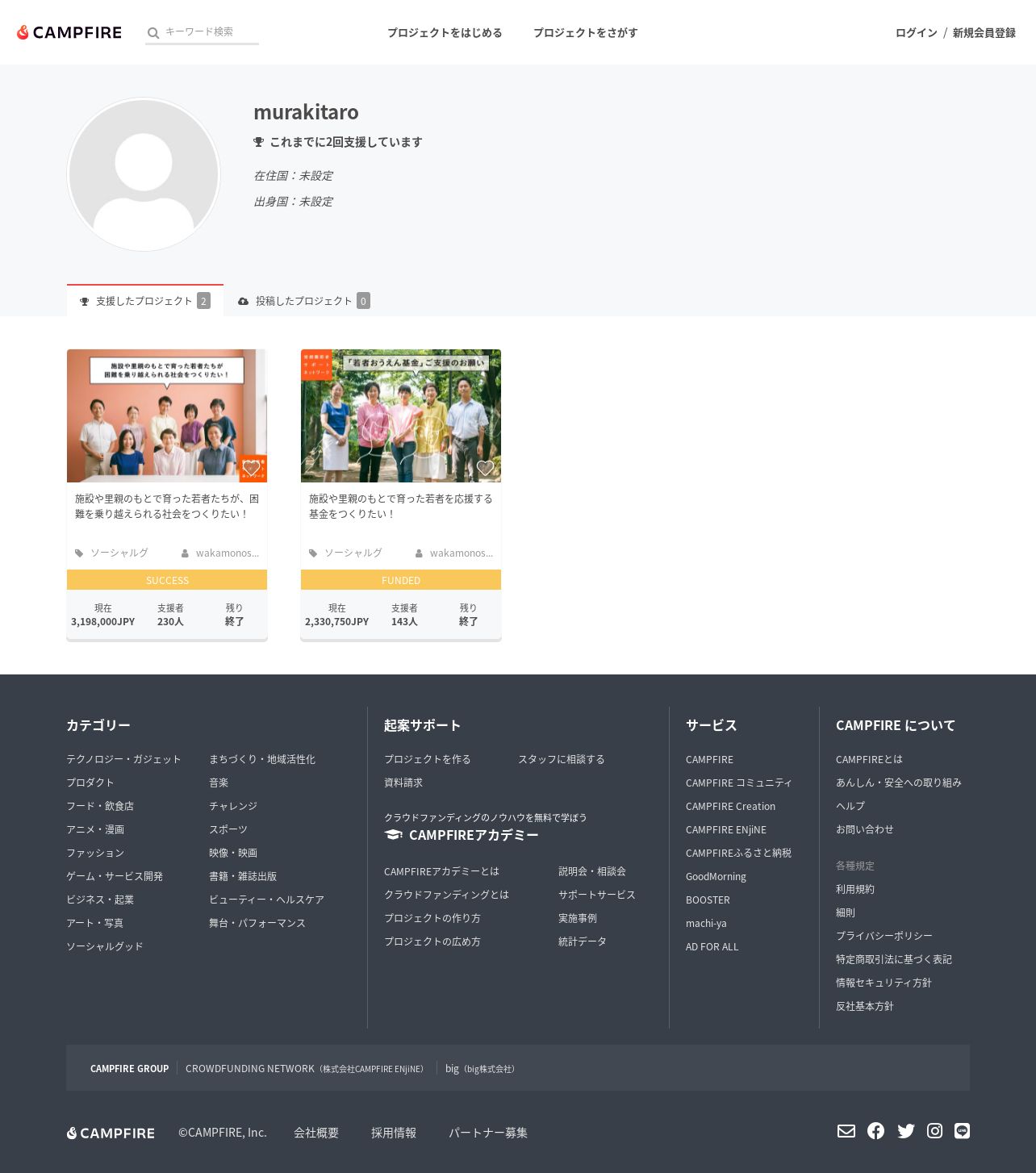Click ログイン link
Viewport: 1036px width, 1173px height.
[x=916, y=32]
